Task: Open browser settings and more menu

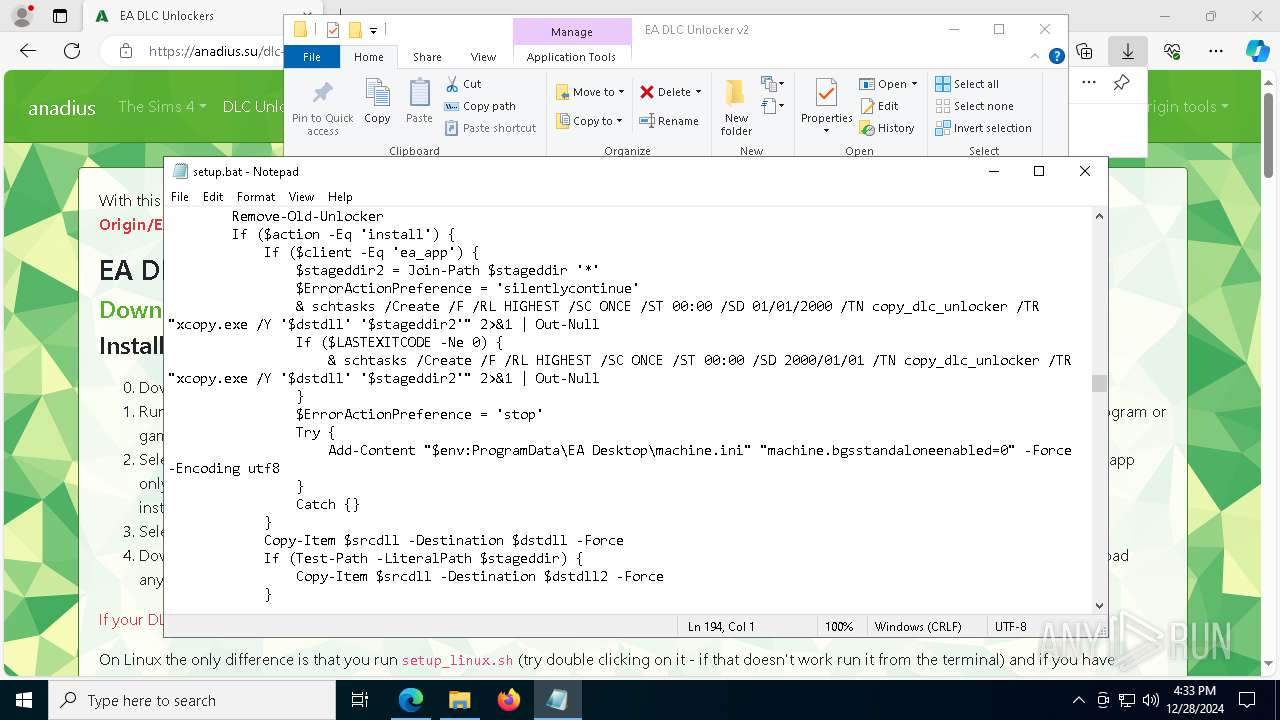Action: point(1215,51)
